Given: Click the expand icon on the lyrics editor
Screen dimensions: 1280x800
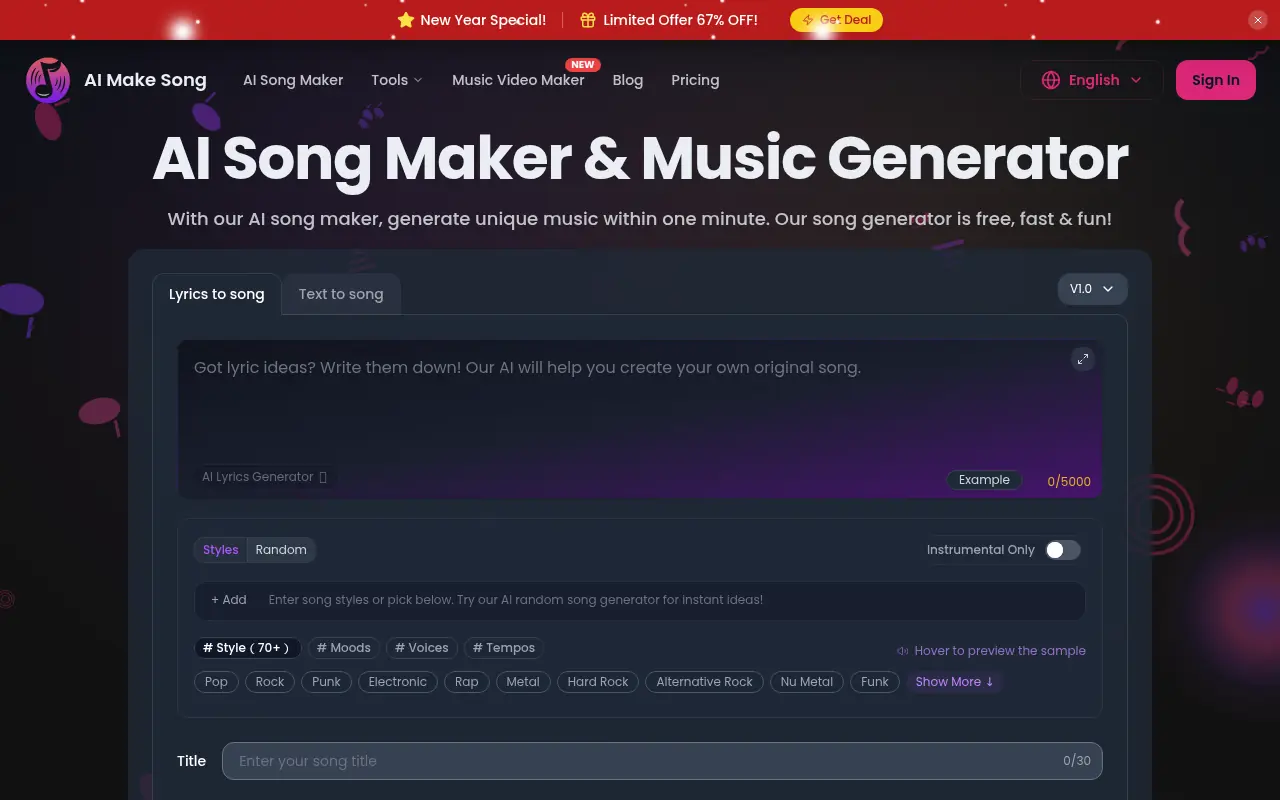Looking at the screenshot, I should pyautogui.click(x=1083, y=359).
